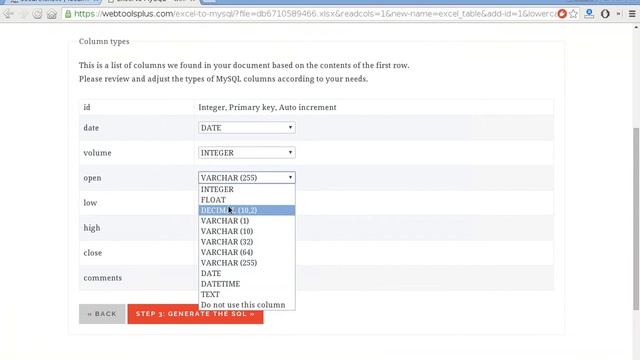
Task: Open the date column type dropdown
Action: [247, 128]
